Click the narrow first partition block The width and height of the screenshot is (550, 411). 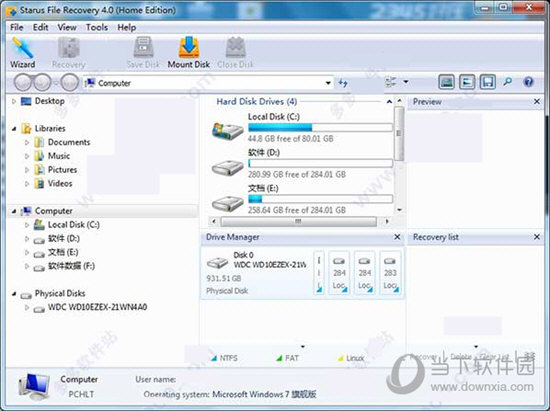pos(319,273)
